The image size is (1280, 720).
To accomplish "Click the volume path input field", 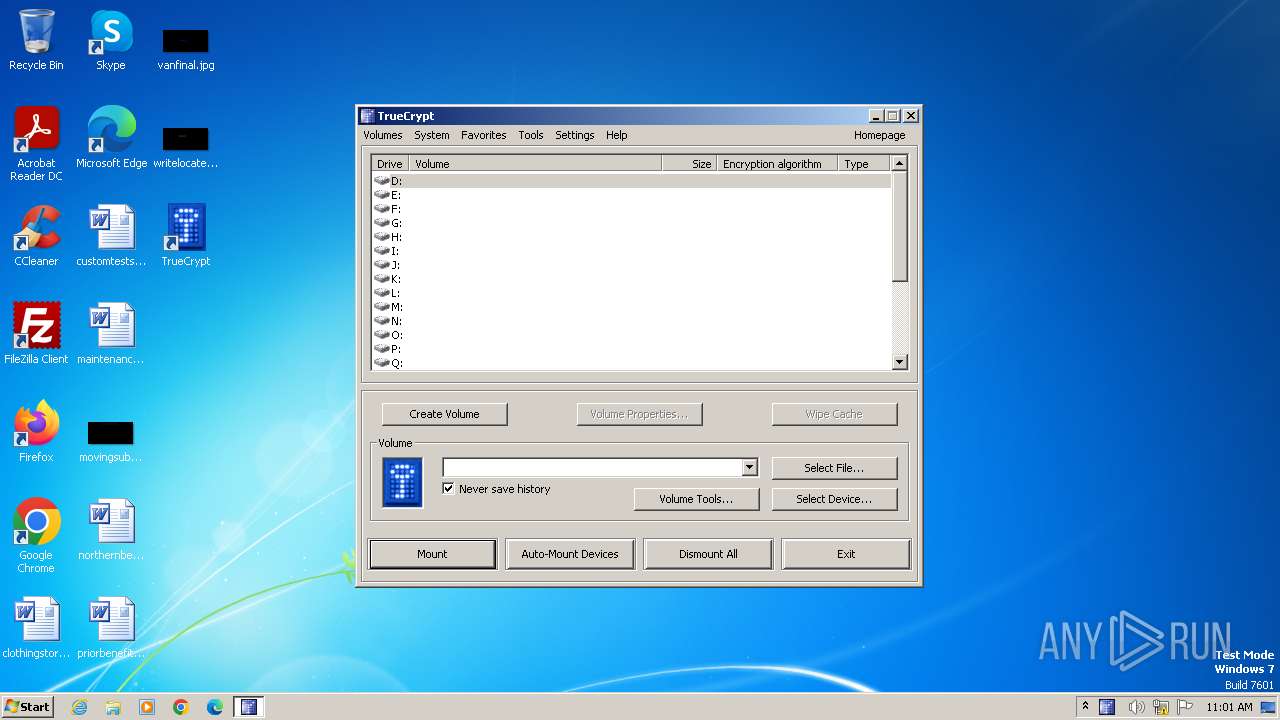I will click(592, 467).
